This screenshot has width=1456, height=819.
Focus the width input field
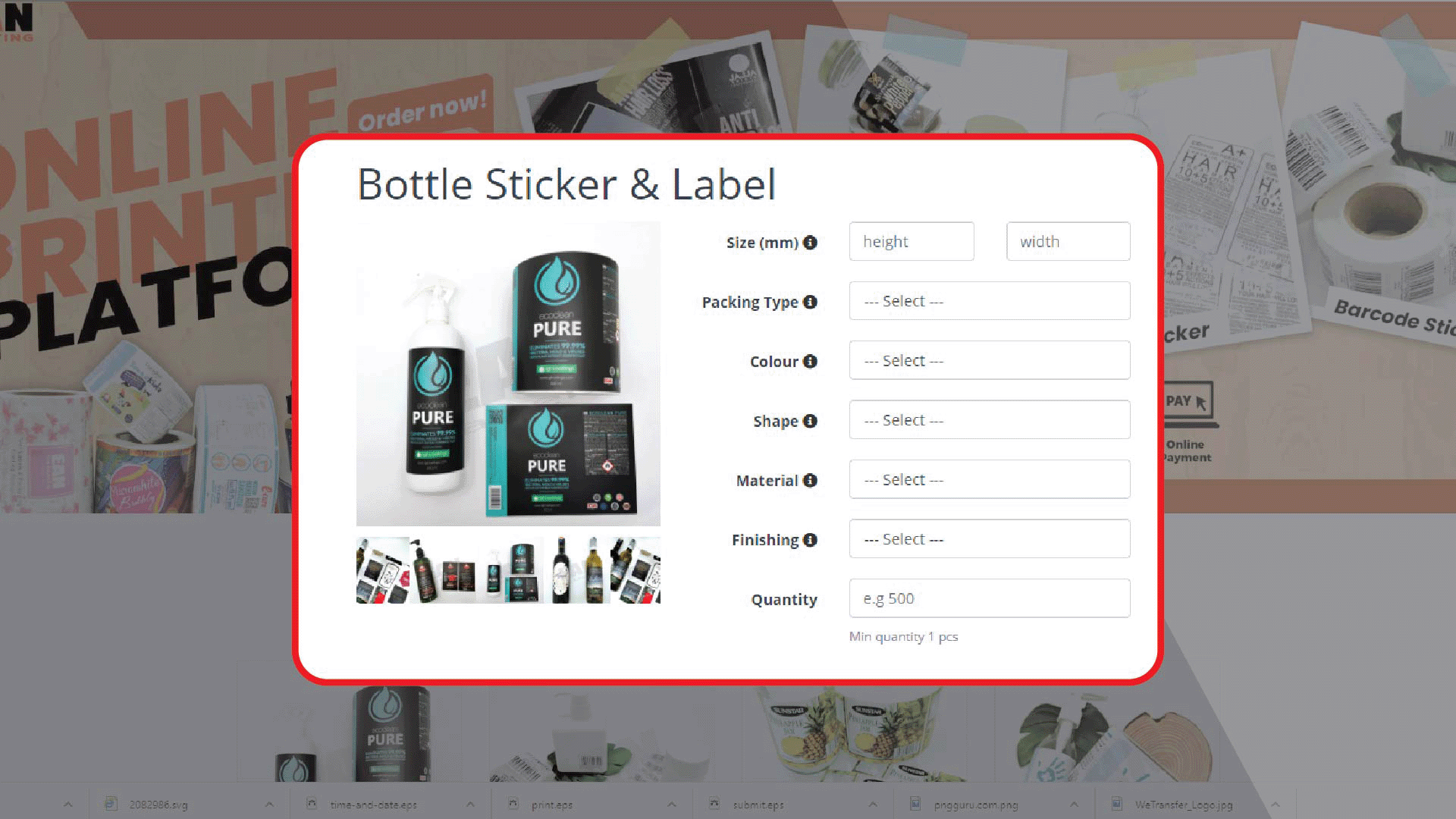(x=1068, y=241)
